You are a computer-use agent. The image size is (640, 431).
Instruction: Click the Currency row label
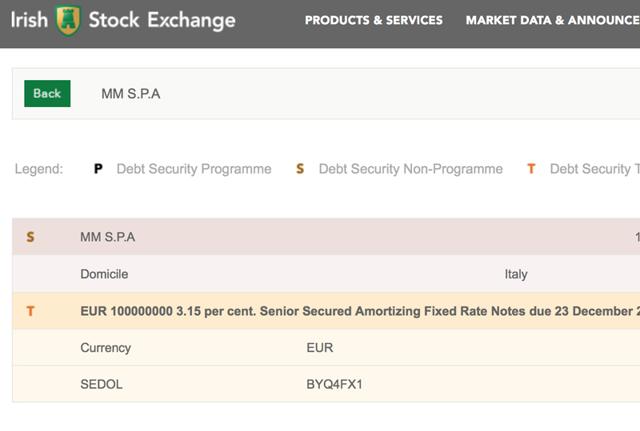(105, 348)
